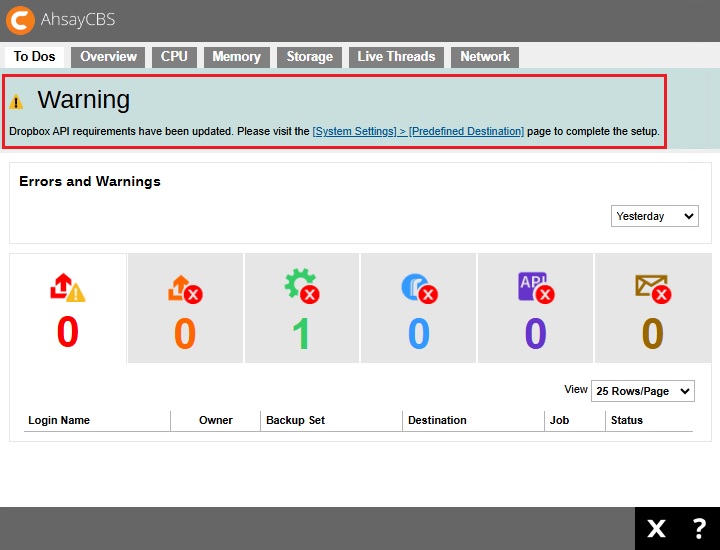
Task: Open the Memory tab
Action: 236,57
